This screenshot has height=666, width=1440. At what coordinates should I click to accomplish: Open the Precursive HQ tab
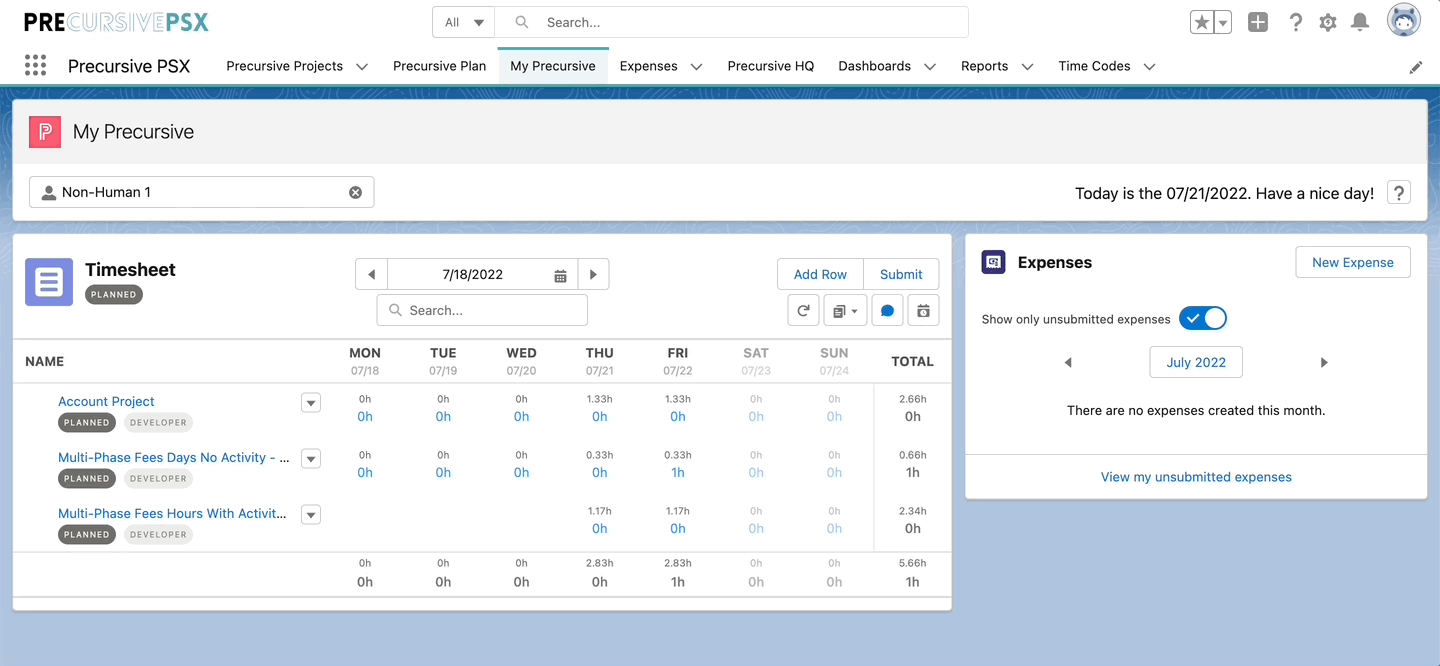(770, 66)
